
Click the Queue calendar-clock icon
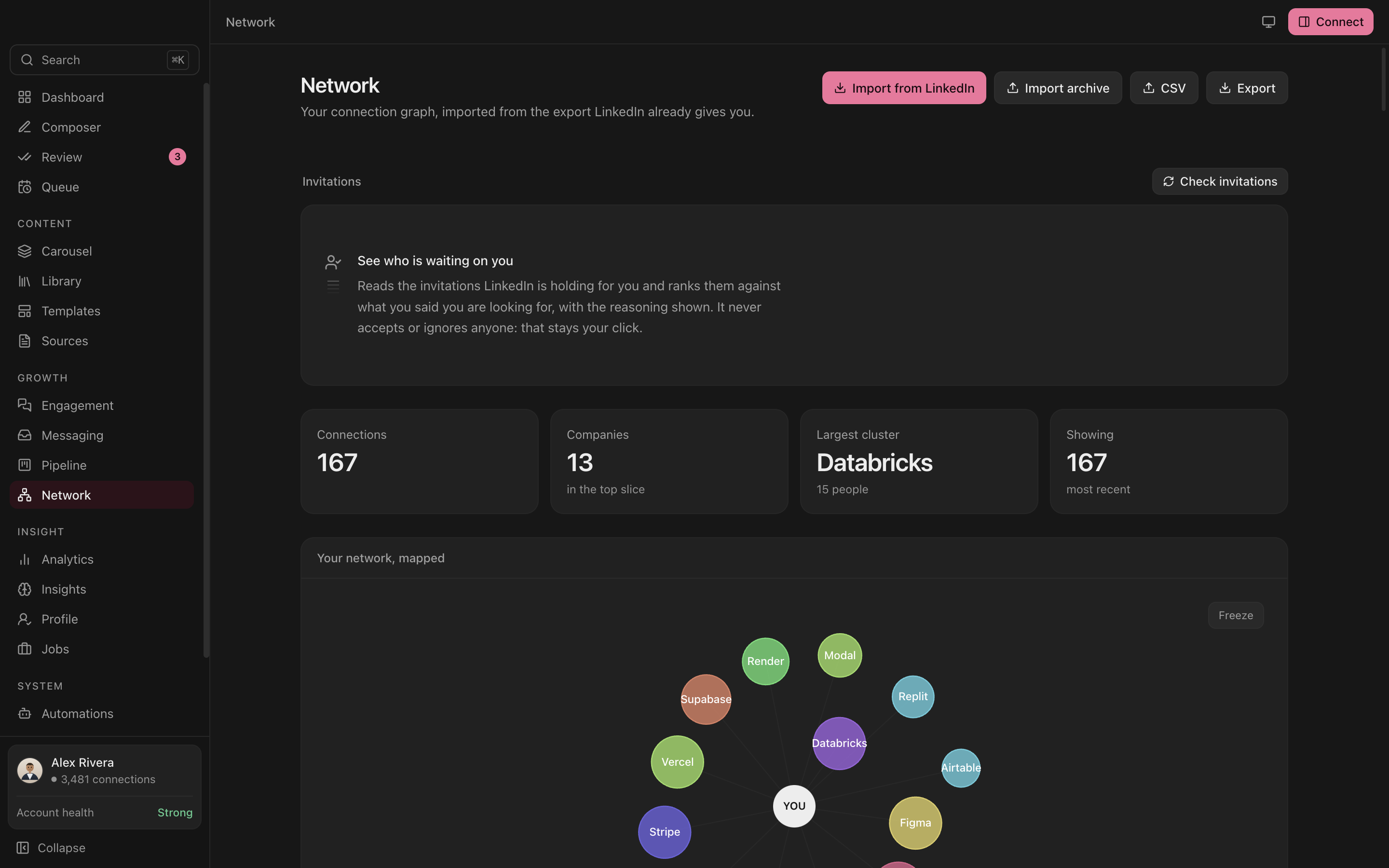[24, 187]
